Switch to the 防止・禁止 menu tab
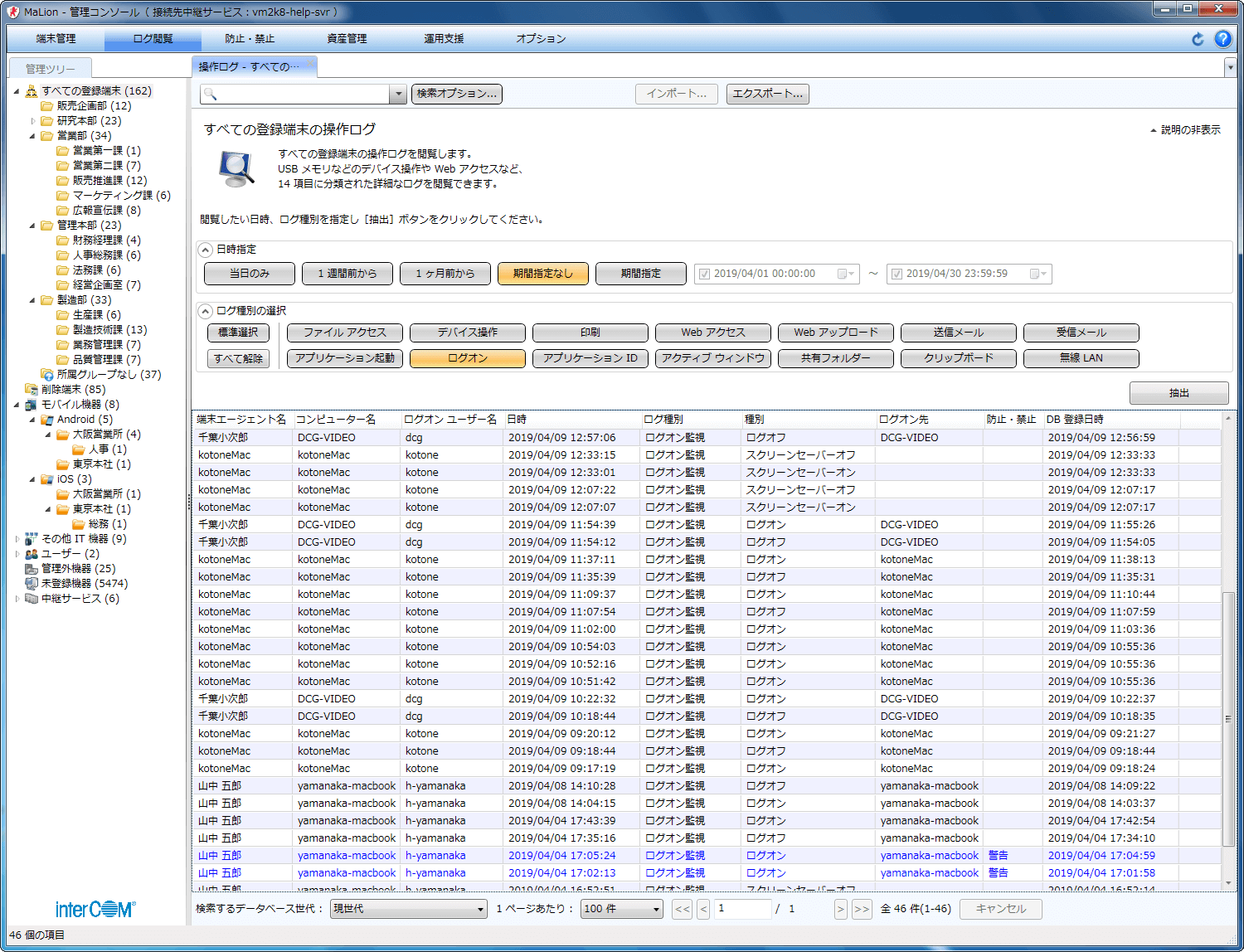The image size is (1244, 952). [250, 39]
